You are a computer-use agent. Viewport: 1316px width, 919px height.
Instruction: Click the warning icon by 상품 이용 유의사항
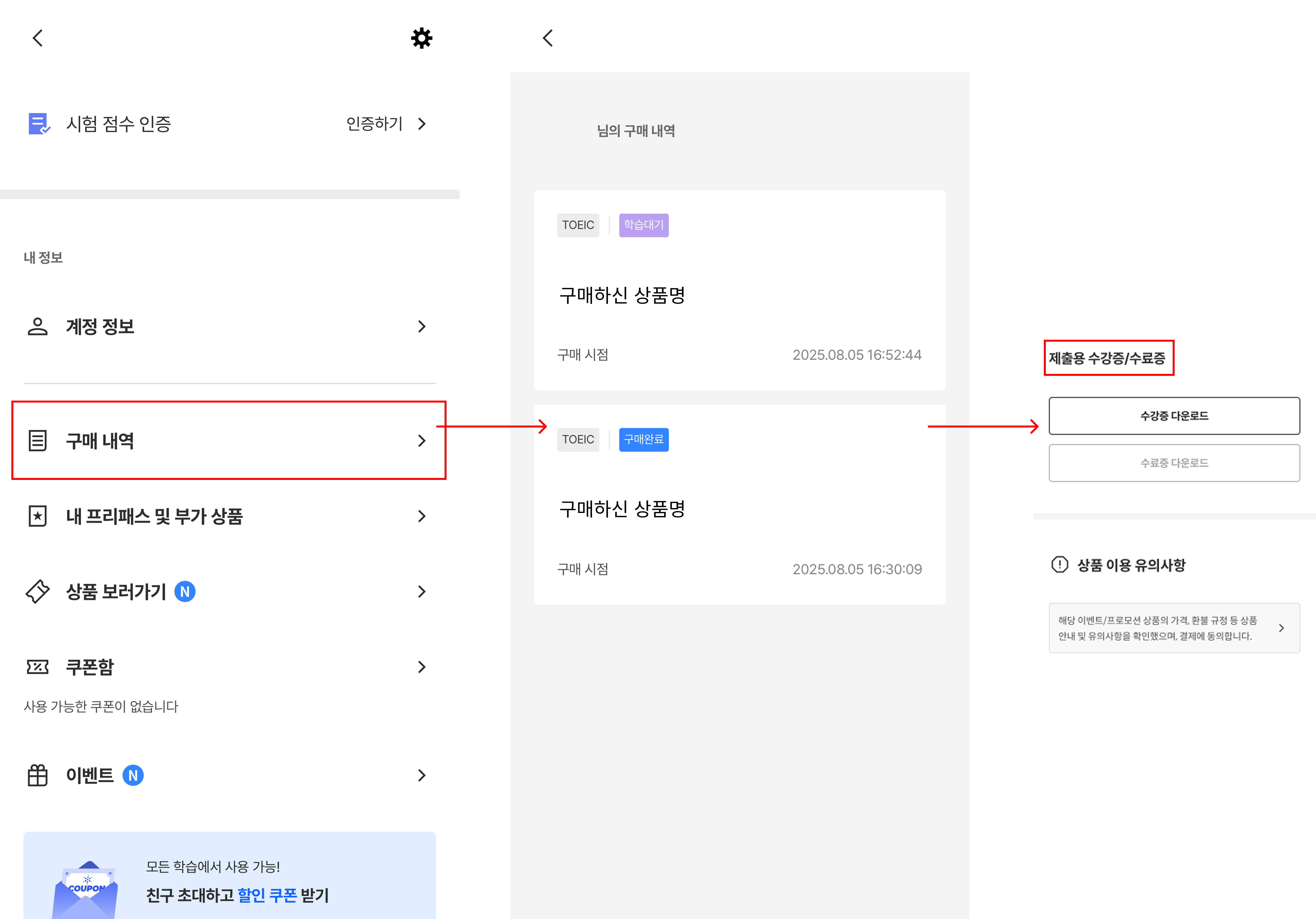[1060, 565]
